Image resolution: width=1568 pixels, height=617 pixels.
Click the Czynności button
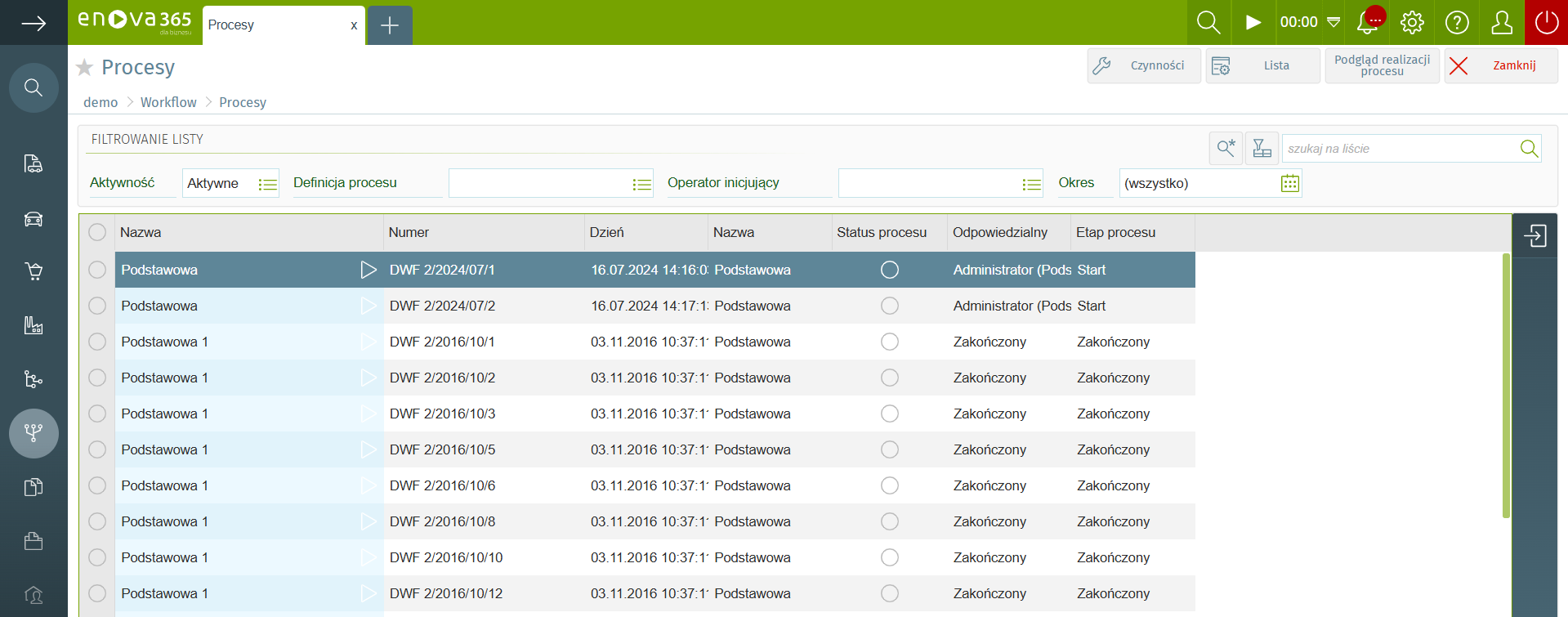(x=1144, y=65)
